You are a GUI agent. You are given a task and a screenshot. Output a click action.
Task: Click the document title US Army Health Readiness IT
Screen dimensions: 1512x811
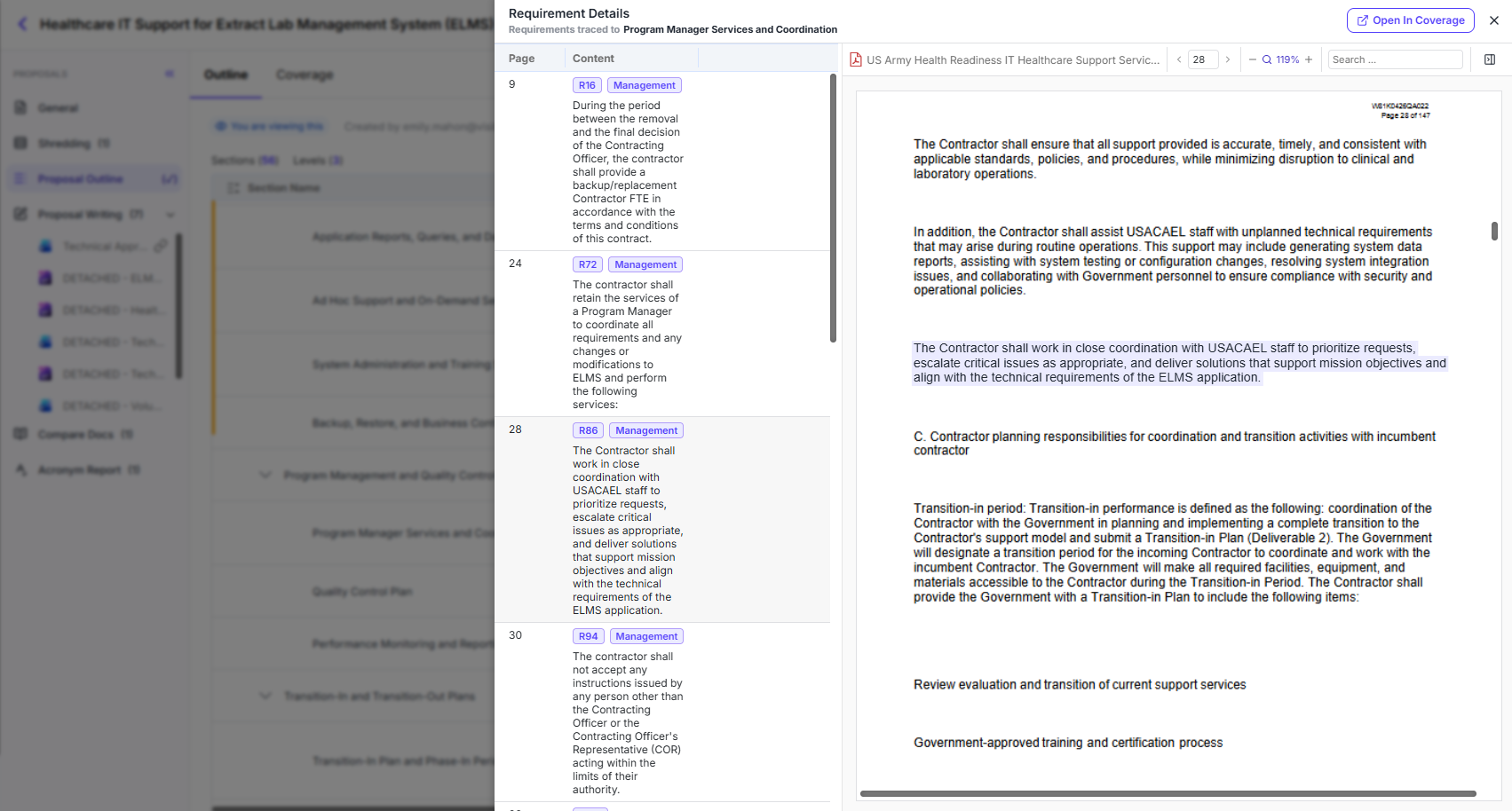point(1013,59)
